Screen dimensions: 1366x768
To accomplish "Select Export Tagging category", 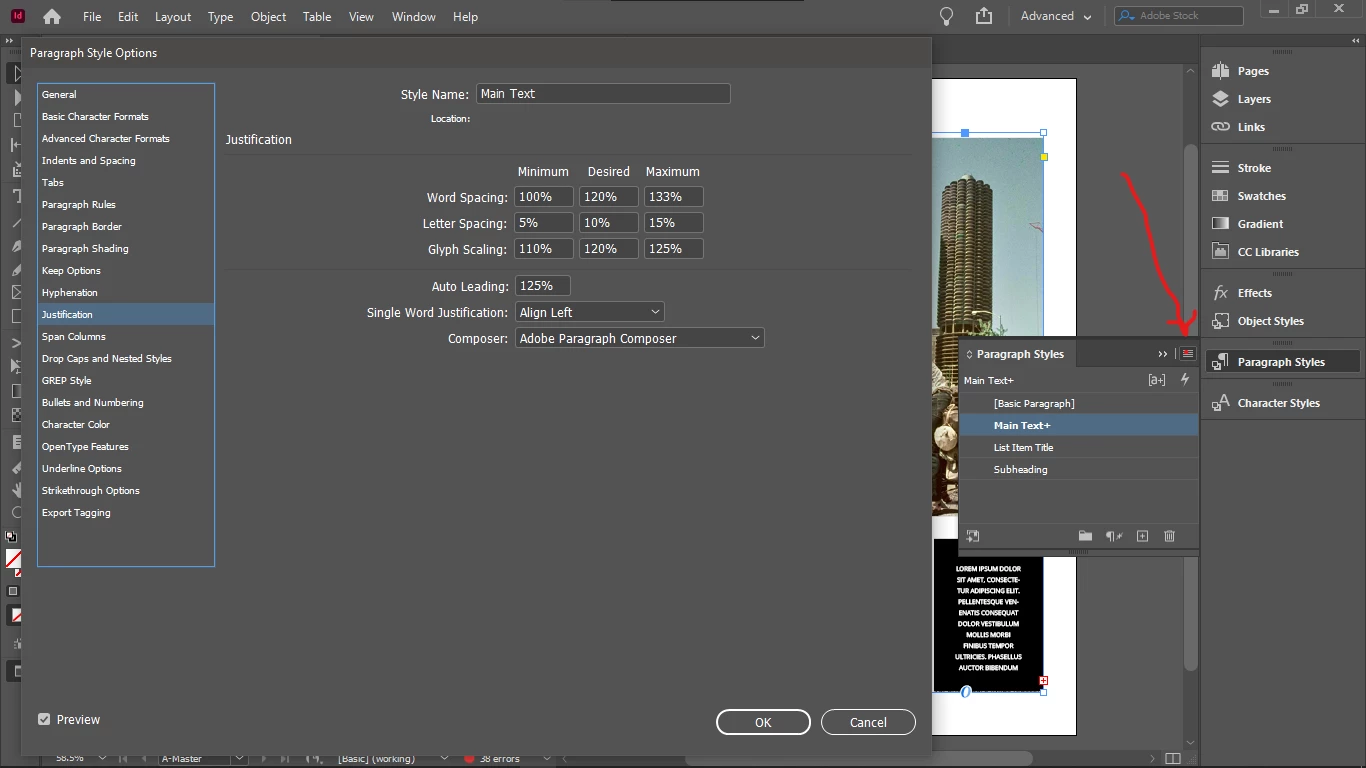I will point(126,512).
